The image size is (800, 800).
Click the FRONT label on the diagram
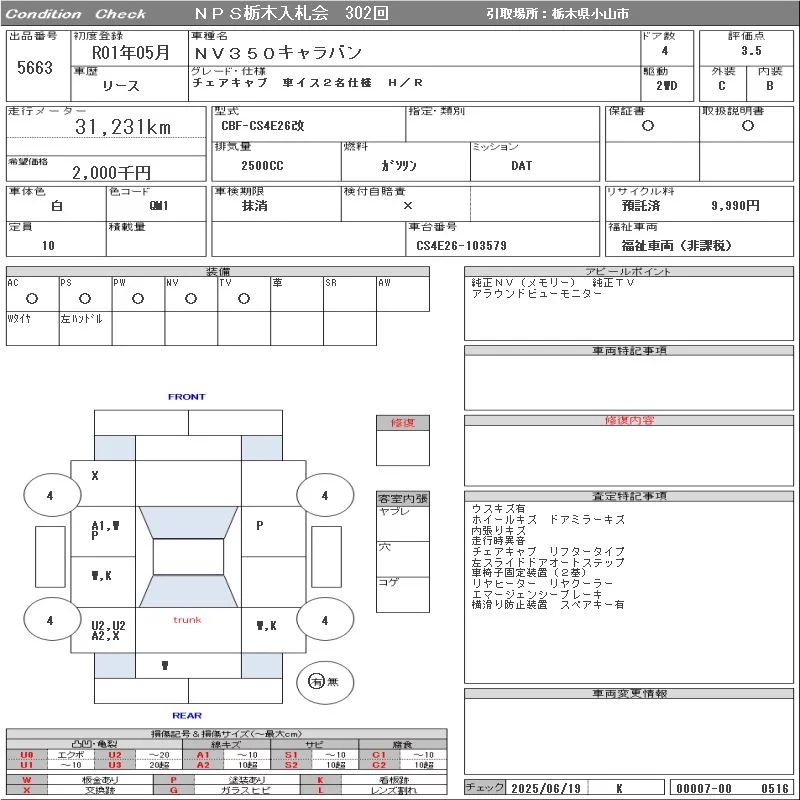[x=187, y=397]
